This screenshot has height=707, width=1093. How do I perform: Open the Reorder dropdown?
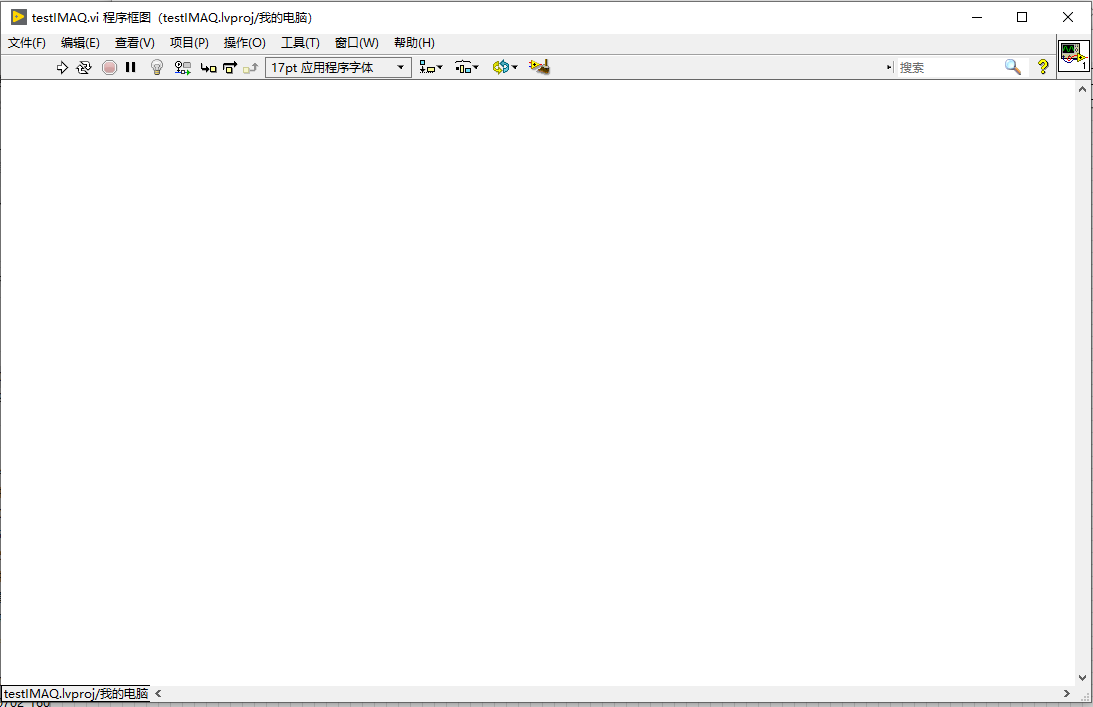coord(505,68)
